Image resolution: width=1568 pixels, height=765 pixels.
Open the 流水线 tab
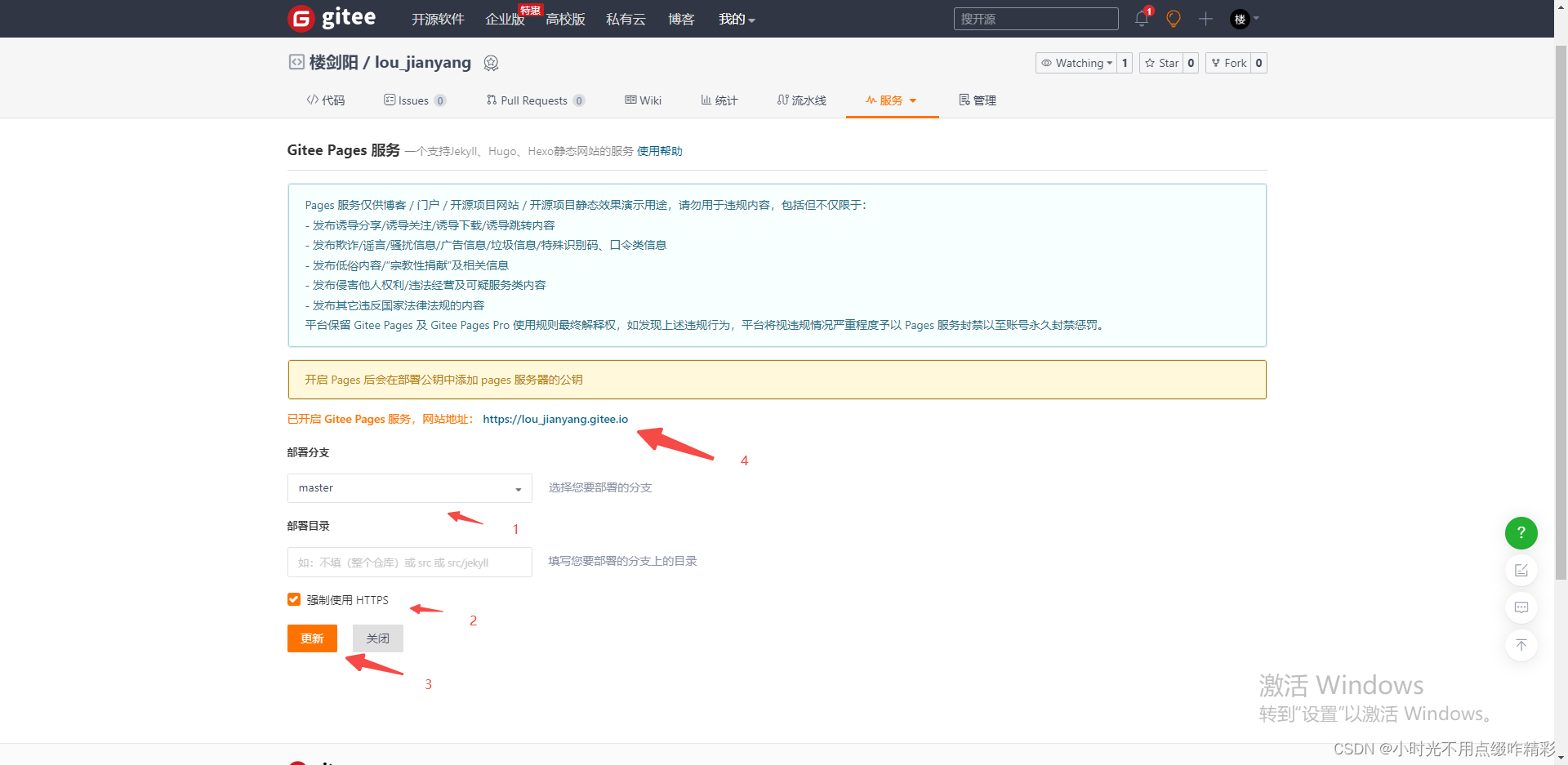coord(802,100)
